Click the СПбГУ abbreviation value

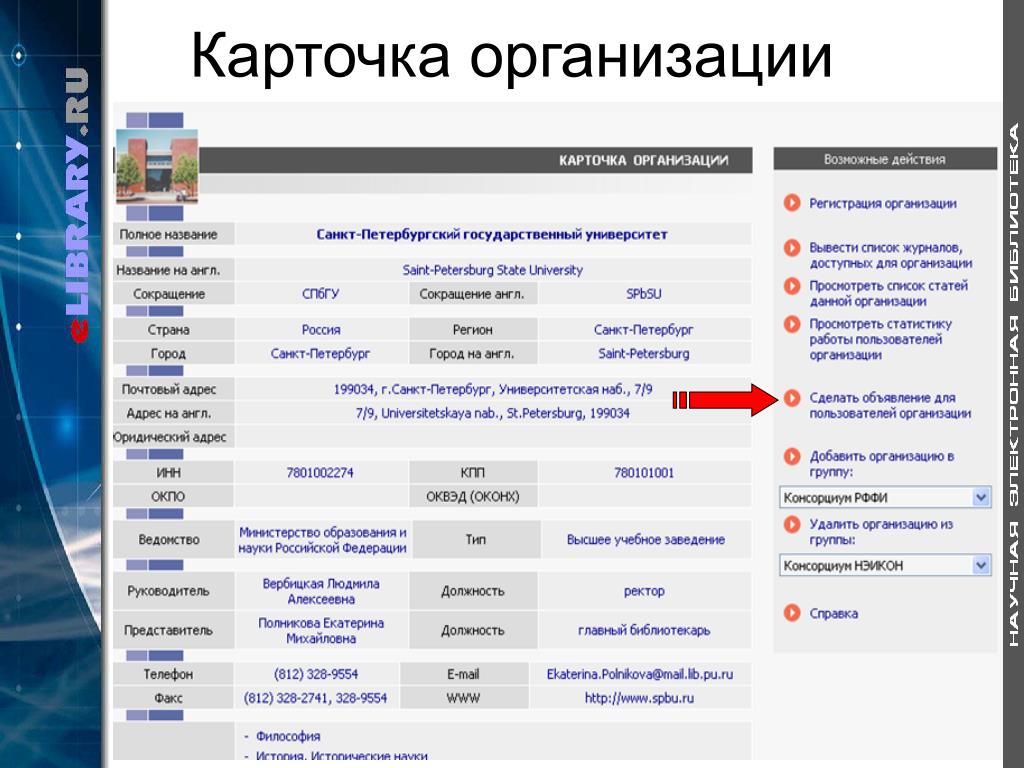pyautogui.click(x=321, y=294)
